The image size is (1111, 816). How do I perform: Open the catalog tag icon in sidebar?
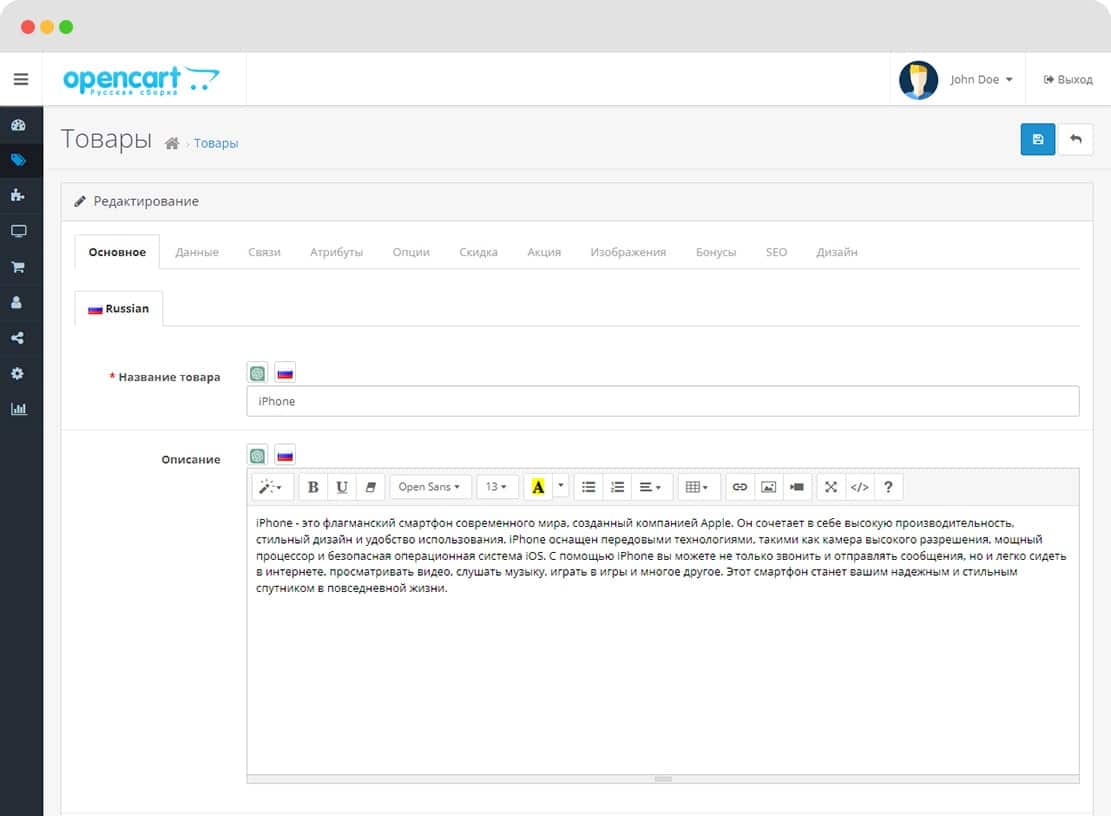18,160
